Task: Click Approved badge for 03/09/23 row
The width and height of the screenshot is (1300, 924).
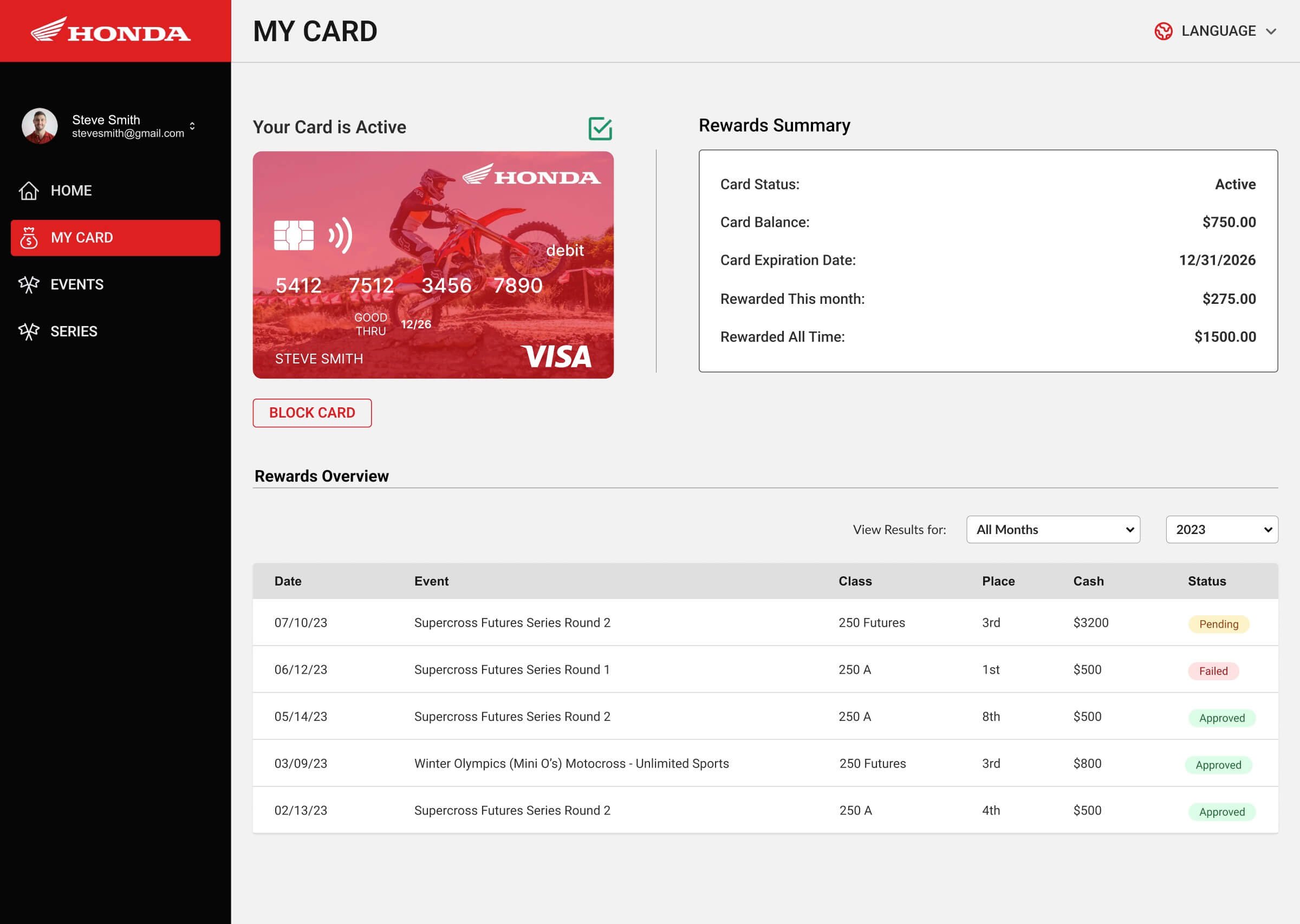Action: [1218, 765]
